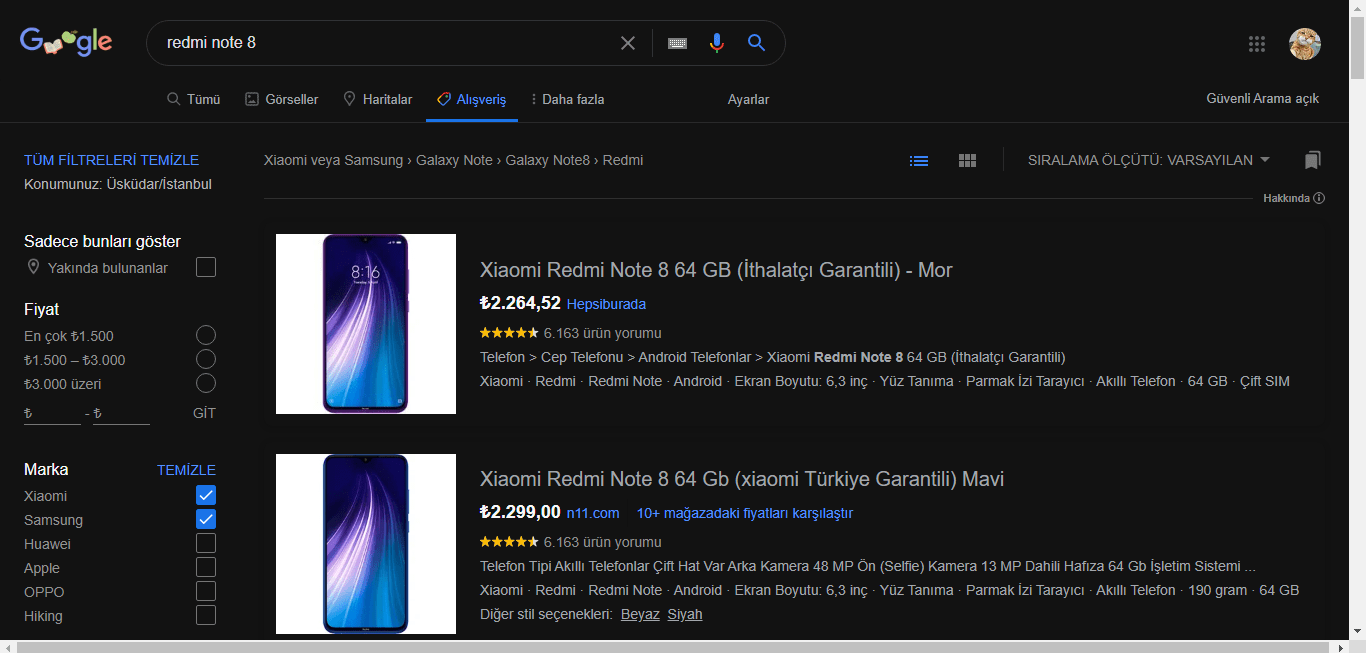The image size is (1366, 653).
Task: Open Güvenli Arama açık setting
Action: 1263,98
